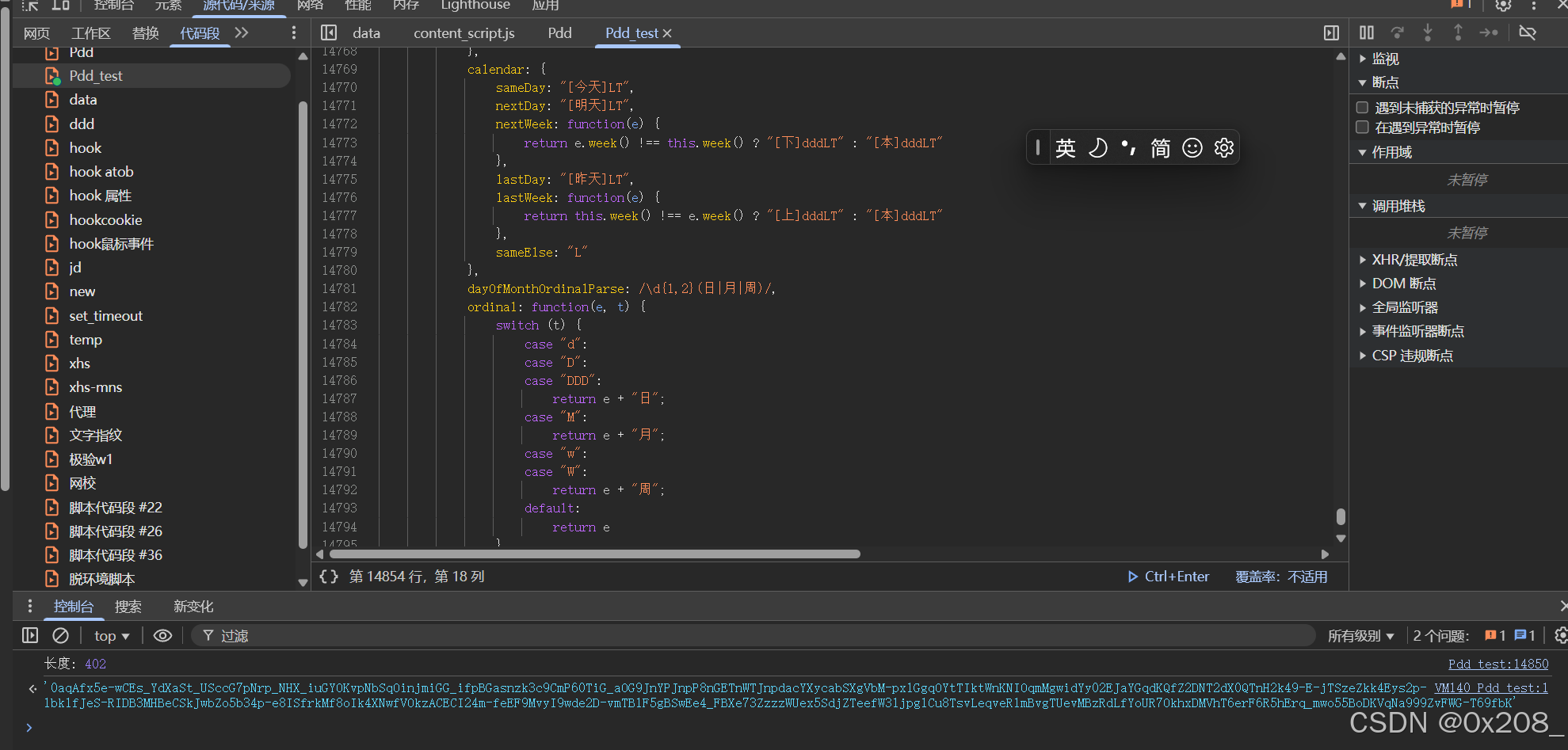Screen dimensions: 1568x750
Task: Step over next function call
Action: tap(1398, 32)
